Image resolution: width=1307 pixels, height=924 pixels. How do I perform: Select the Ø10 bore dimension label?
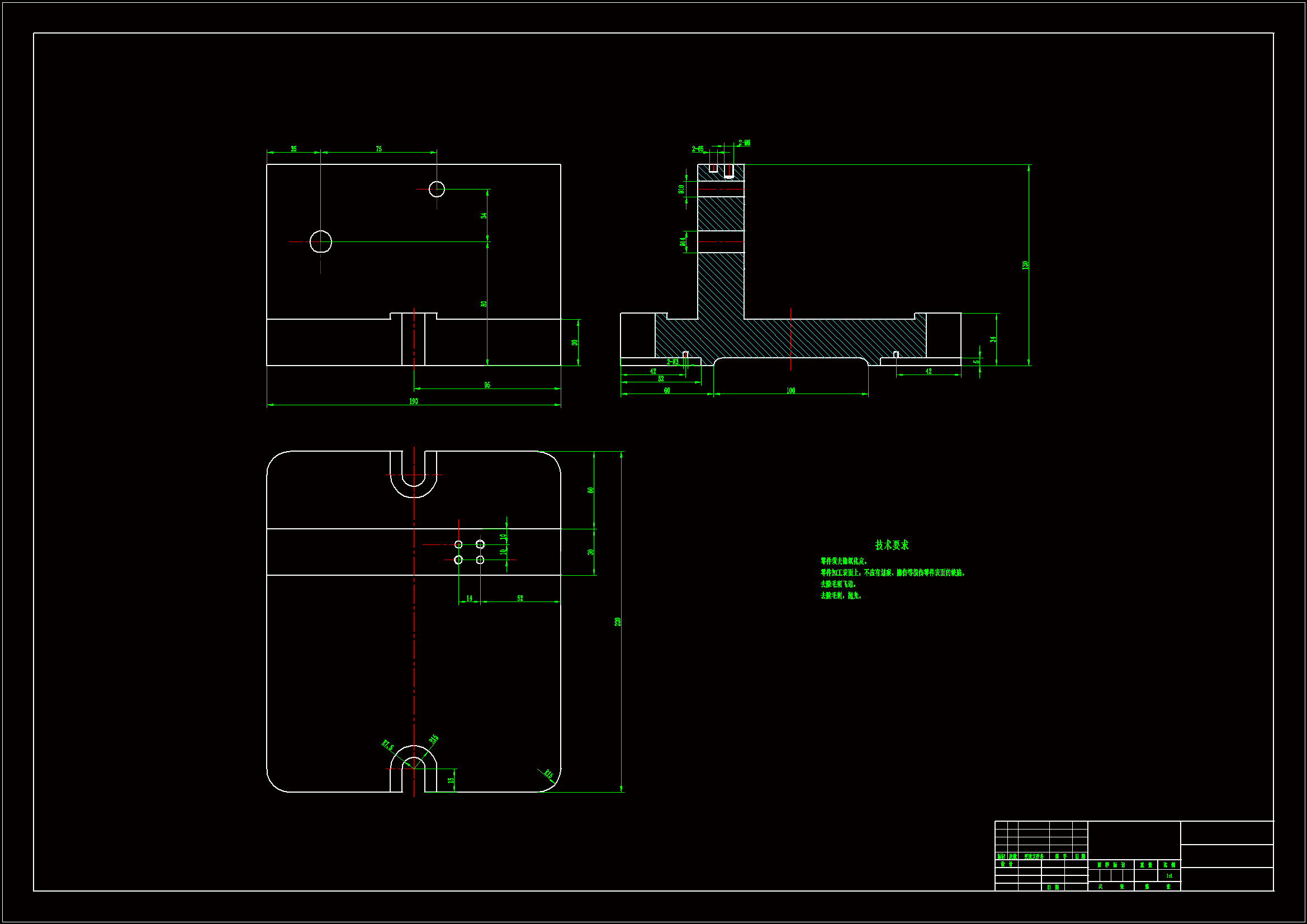click(x=681, y=189)
